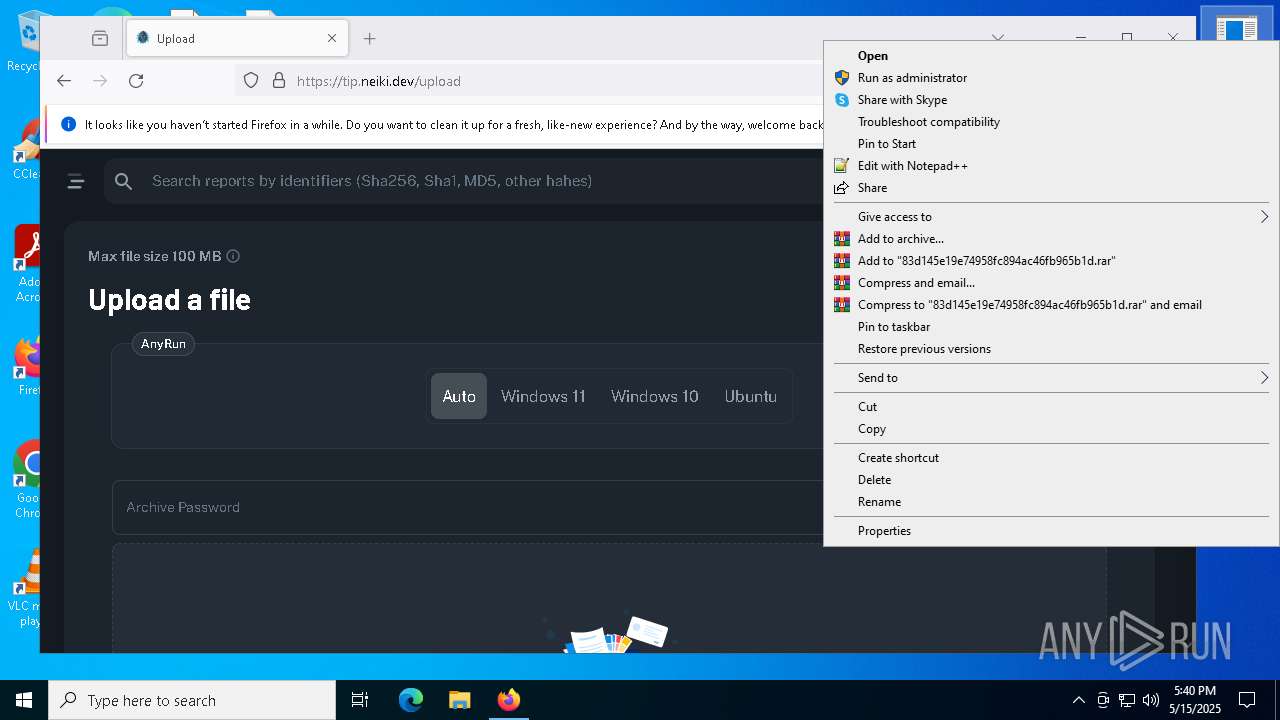Select the Windows 11 option
1280x720 pixels.
(543, 396)
